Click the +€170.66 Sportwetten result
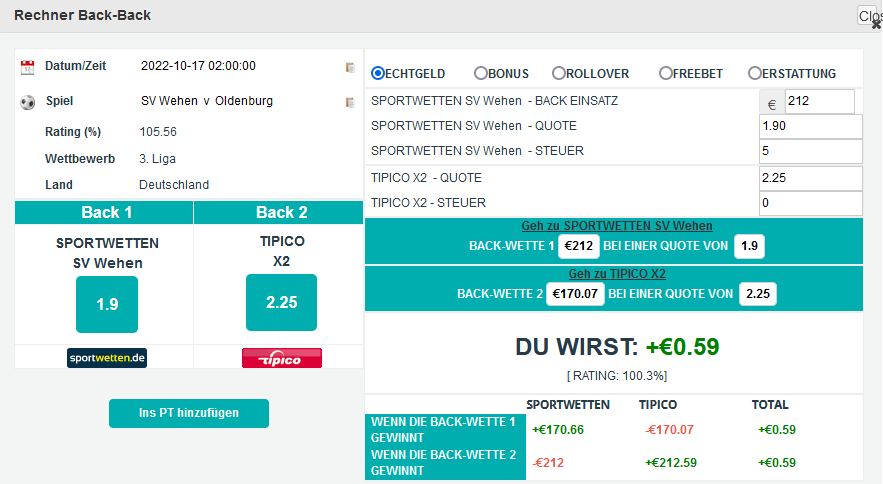 [x=558, y=430]
